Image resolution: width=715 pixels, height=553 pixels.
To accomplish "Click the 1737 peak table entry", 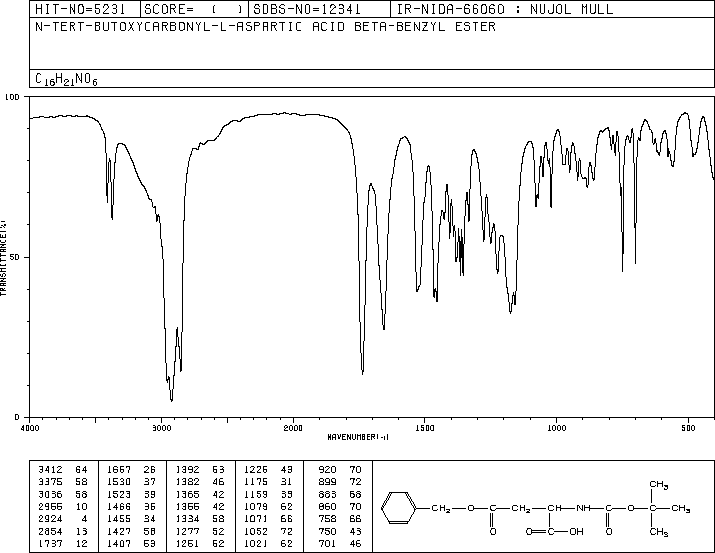I will pos(63,543).
